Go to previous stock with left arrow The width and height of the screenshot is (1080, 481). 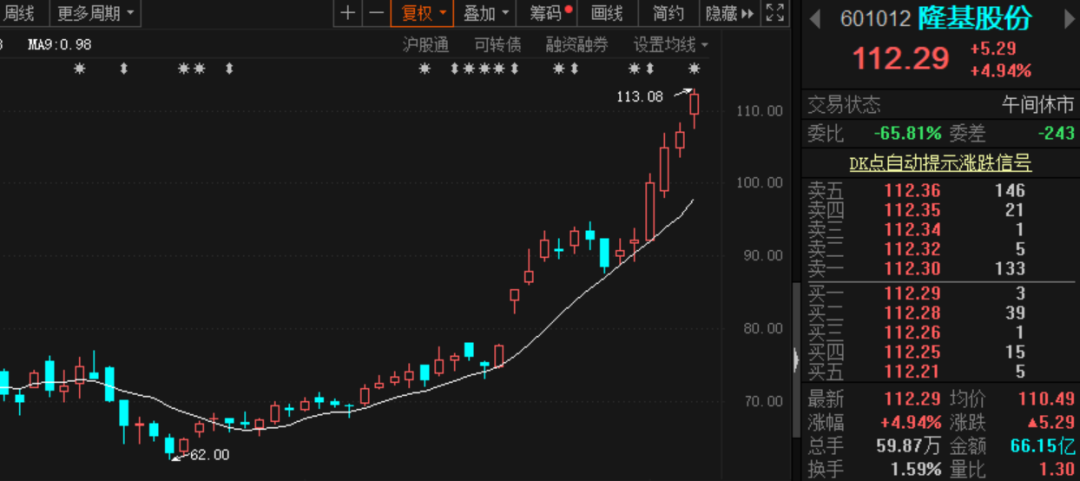point(814,18)
